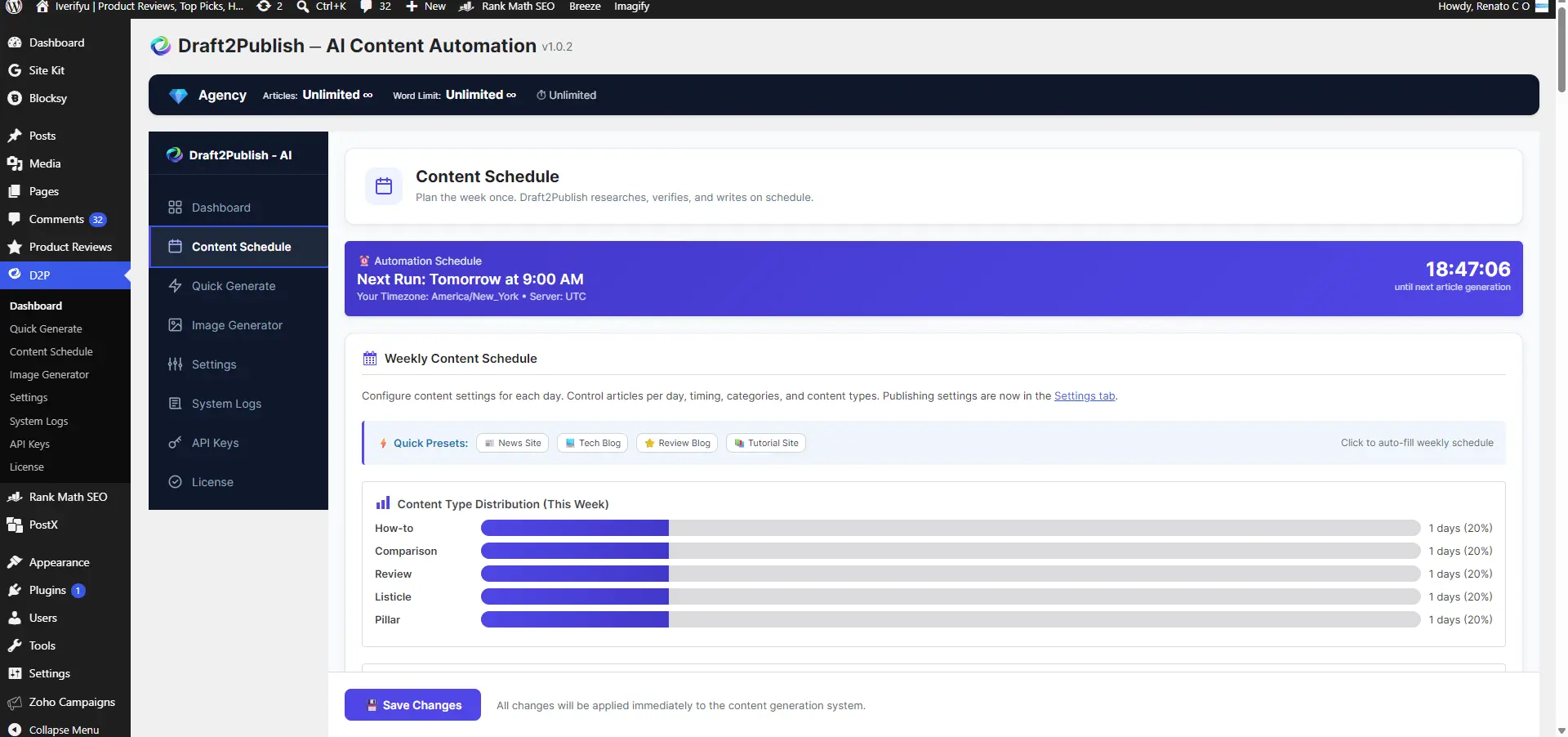
Task: Click the Agency plan diamond icon
Action: click(178, 96)
